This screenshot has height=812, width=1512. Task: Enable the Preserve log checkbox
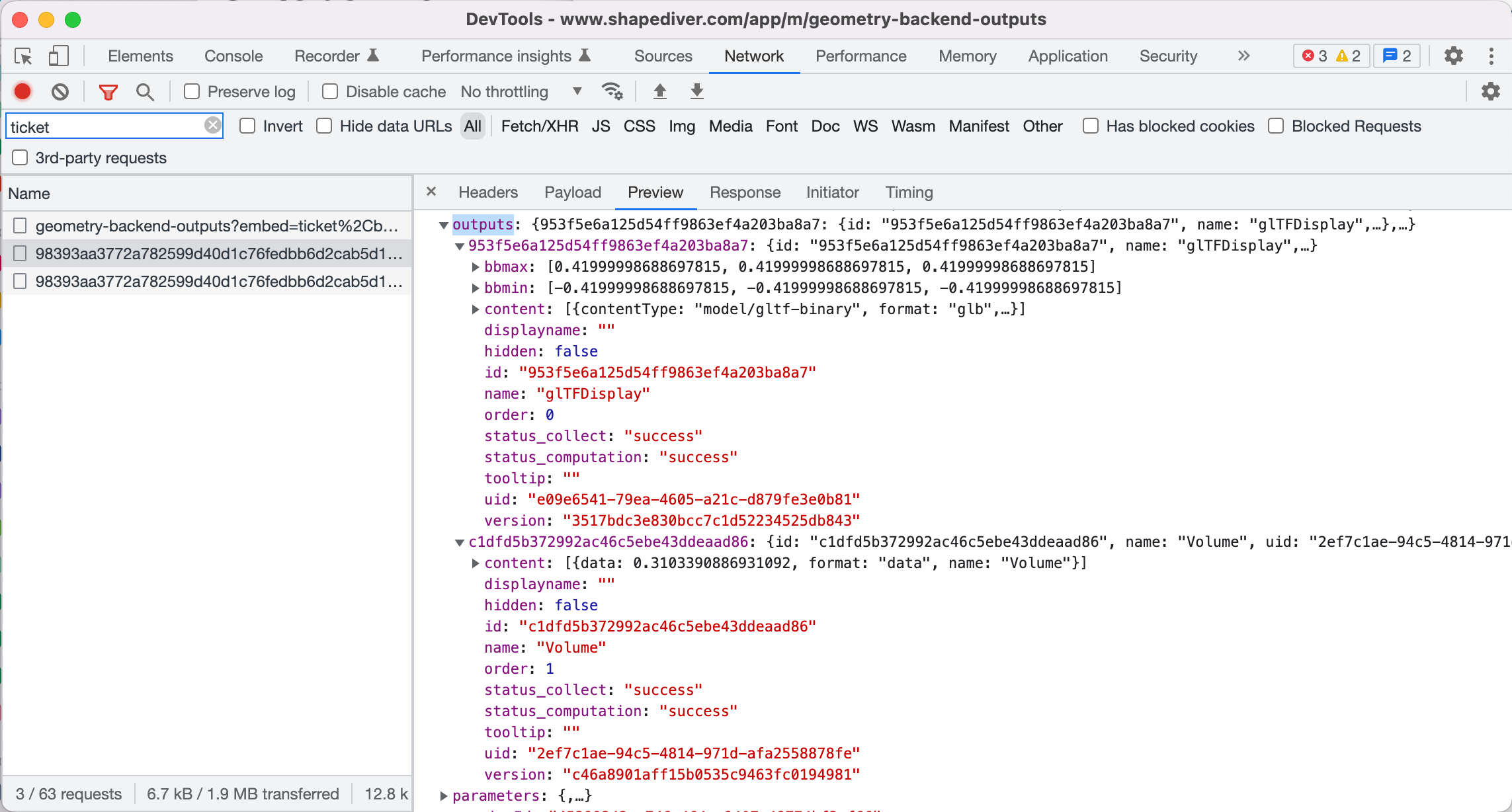pyautogui.click(x=192, y=91)
